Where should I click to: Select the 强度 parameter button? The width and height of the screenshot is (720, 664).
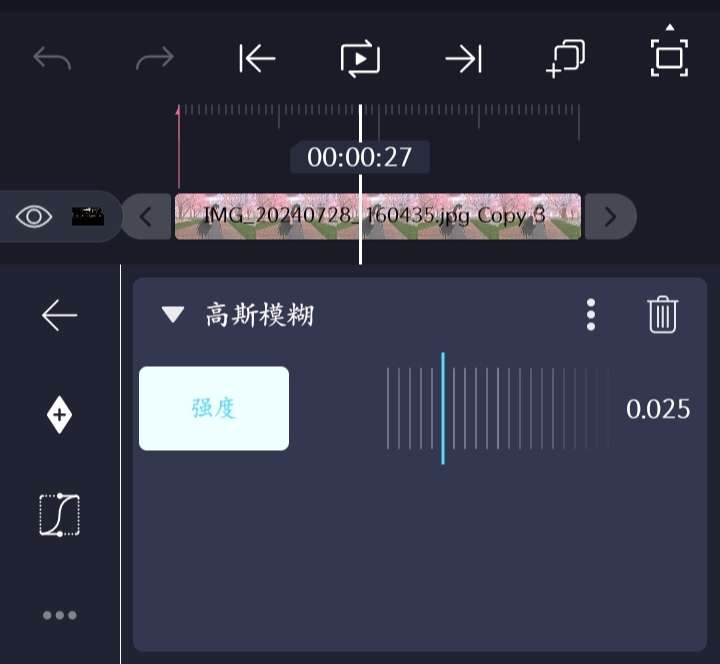tap(214, 408)
